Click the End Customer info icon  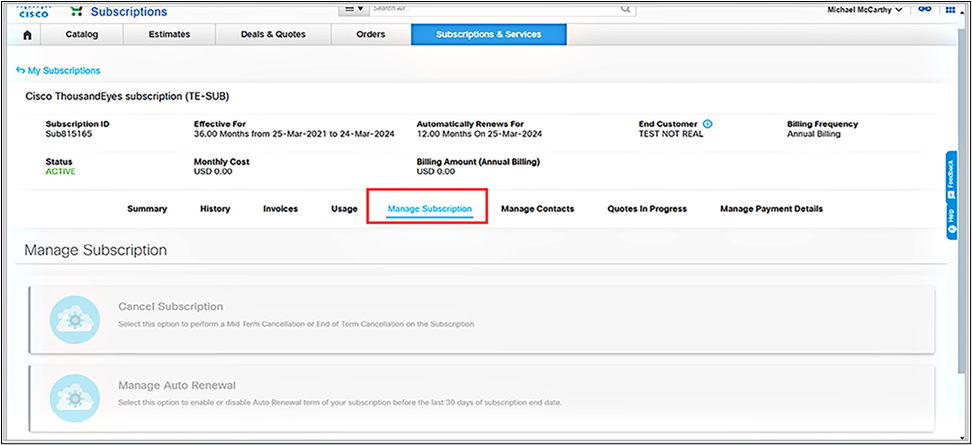pos(708,124)
